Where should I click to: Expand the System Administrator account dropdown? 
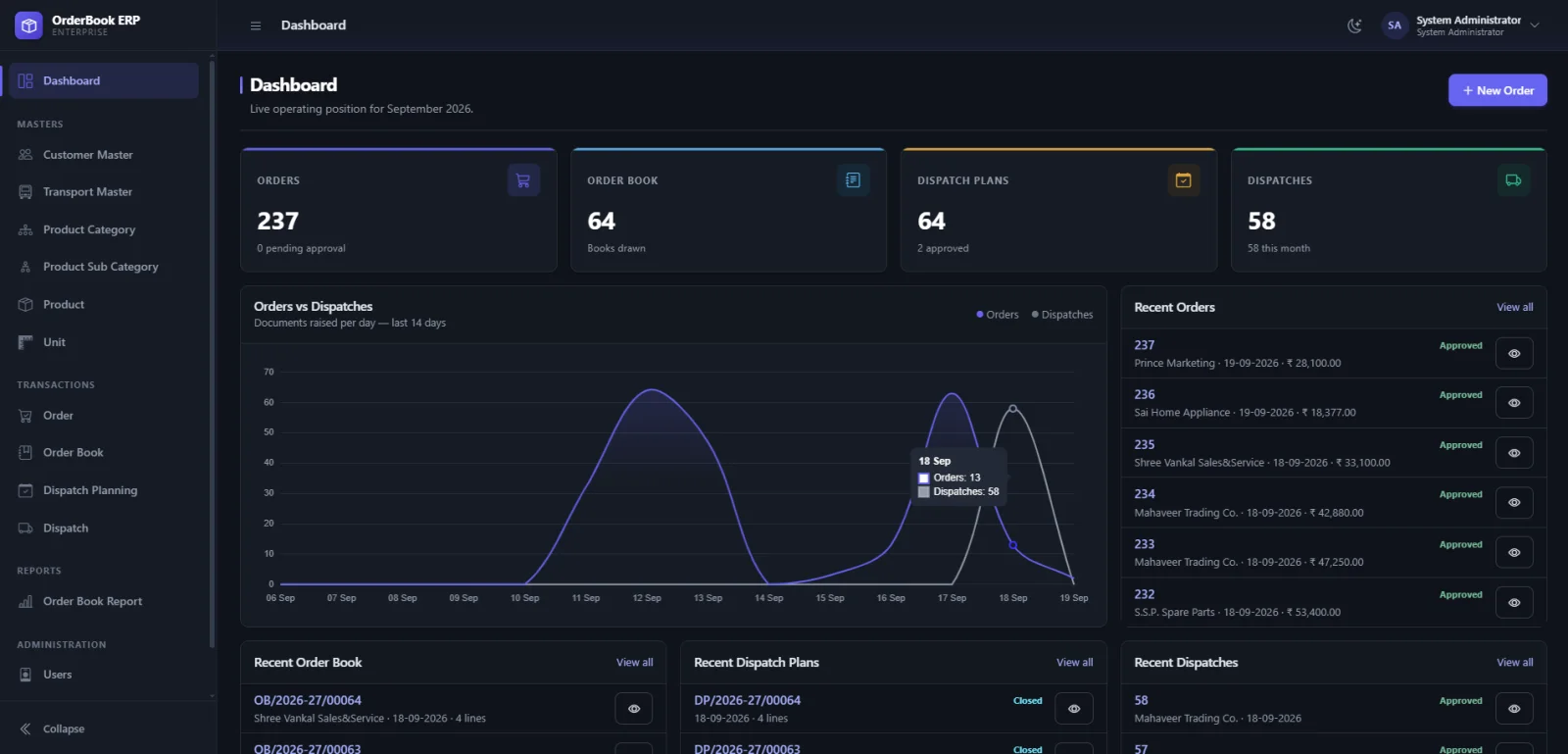pos(1535,25)
